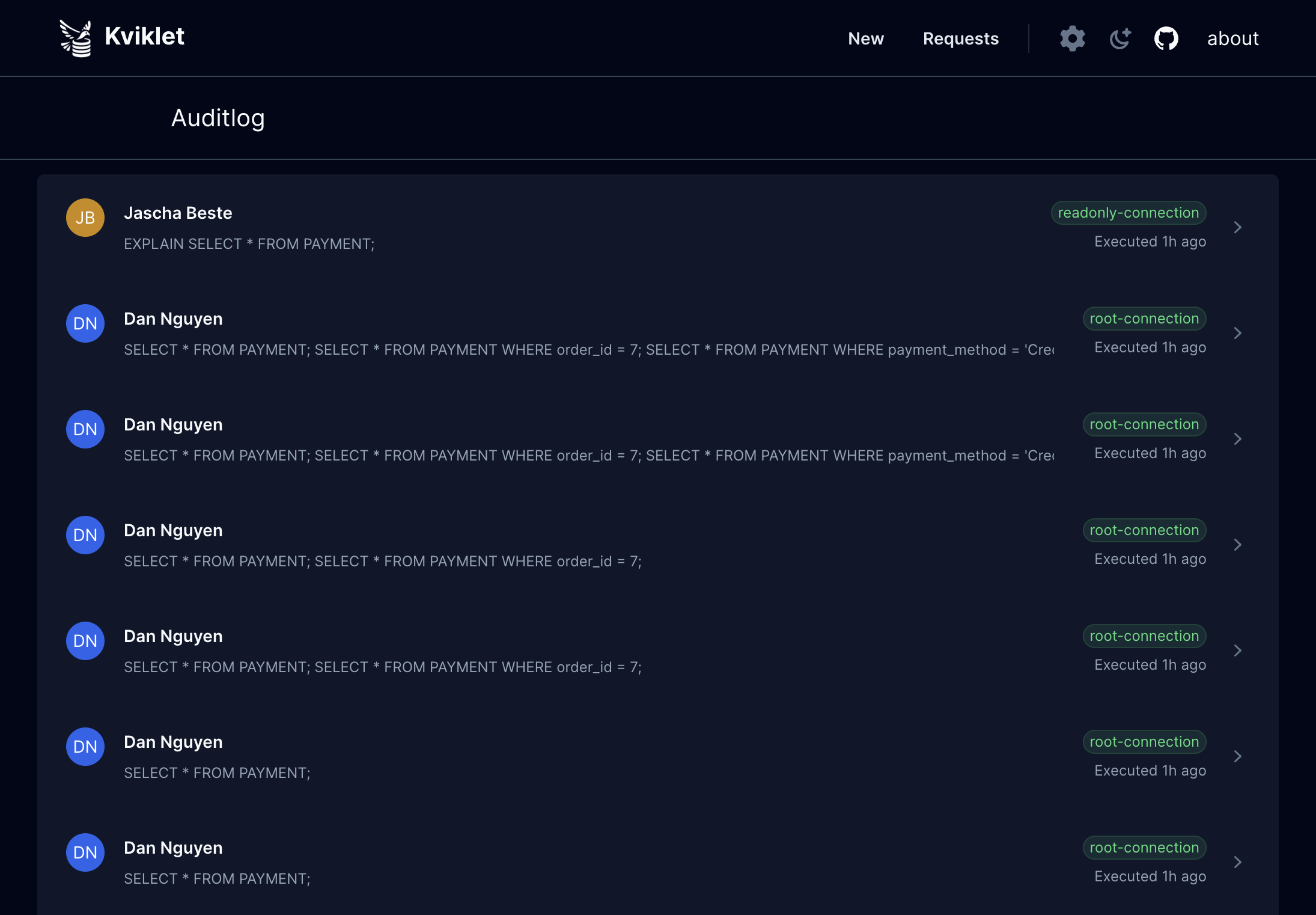Image resolution: width=1316 pixels, height=915 pixels.
Task: Click the DN avatar beside the fourth entry
Action: click(84, 534)
